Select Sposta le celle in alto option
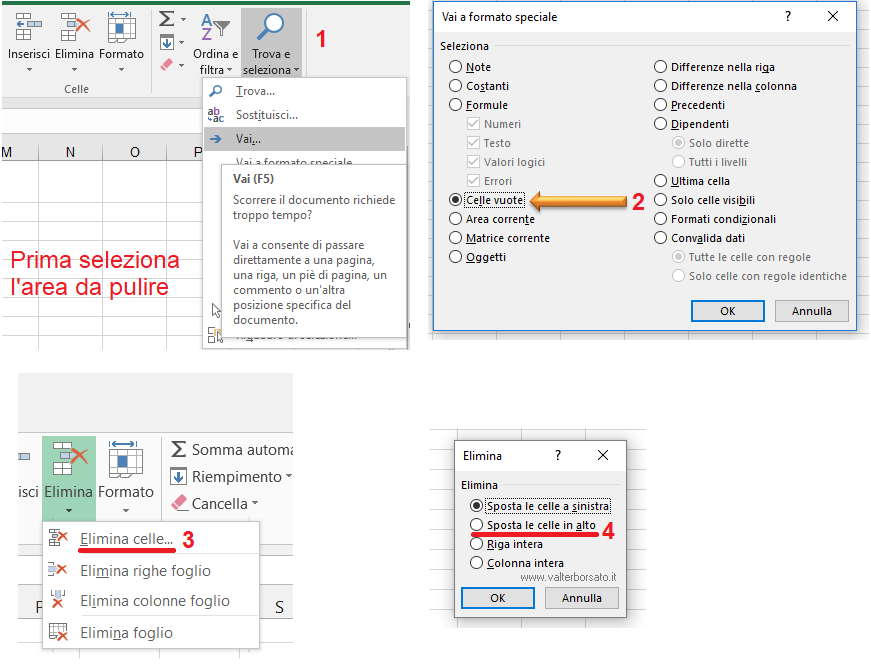Viewport: 871px width, 664px height. point(477,525)
